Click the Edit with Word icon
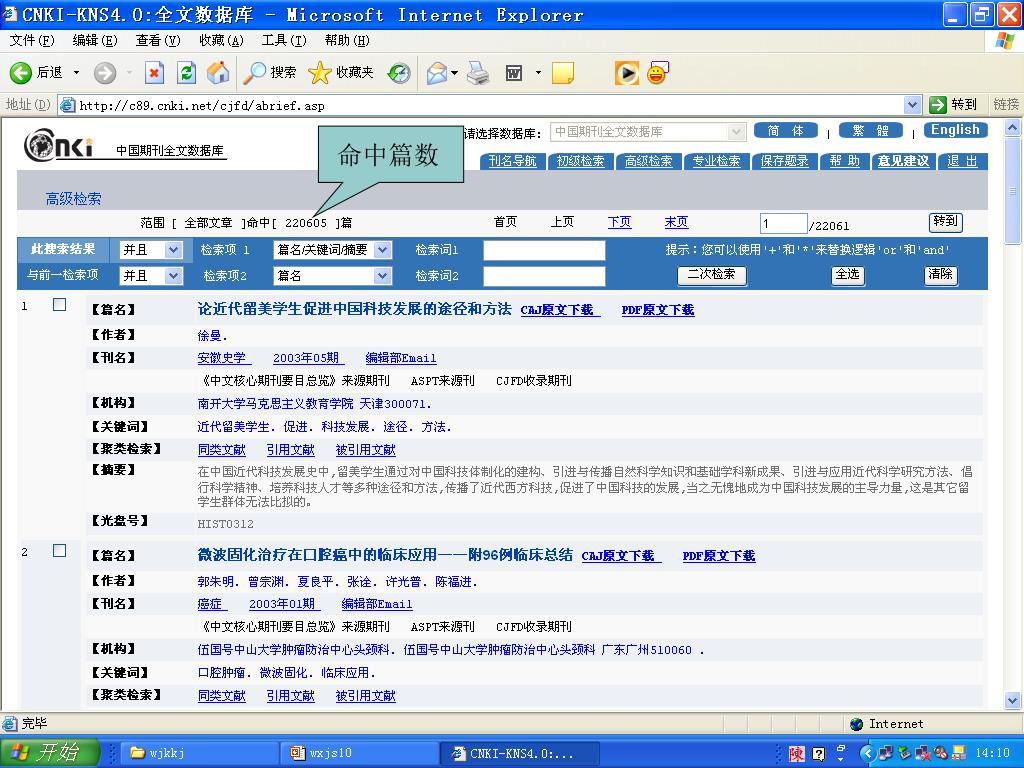1024x768 pixels. (514, 72)
